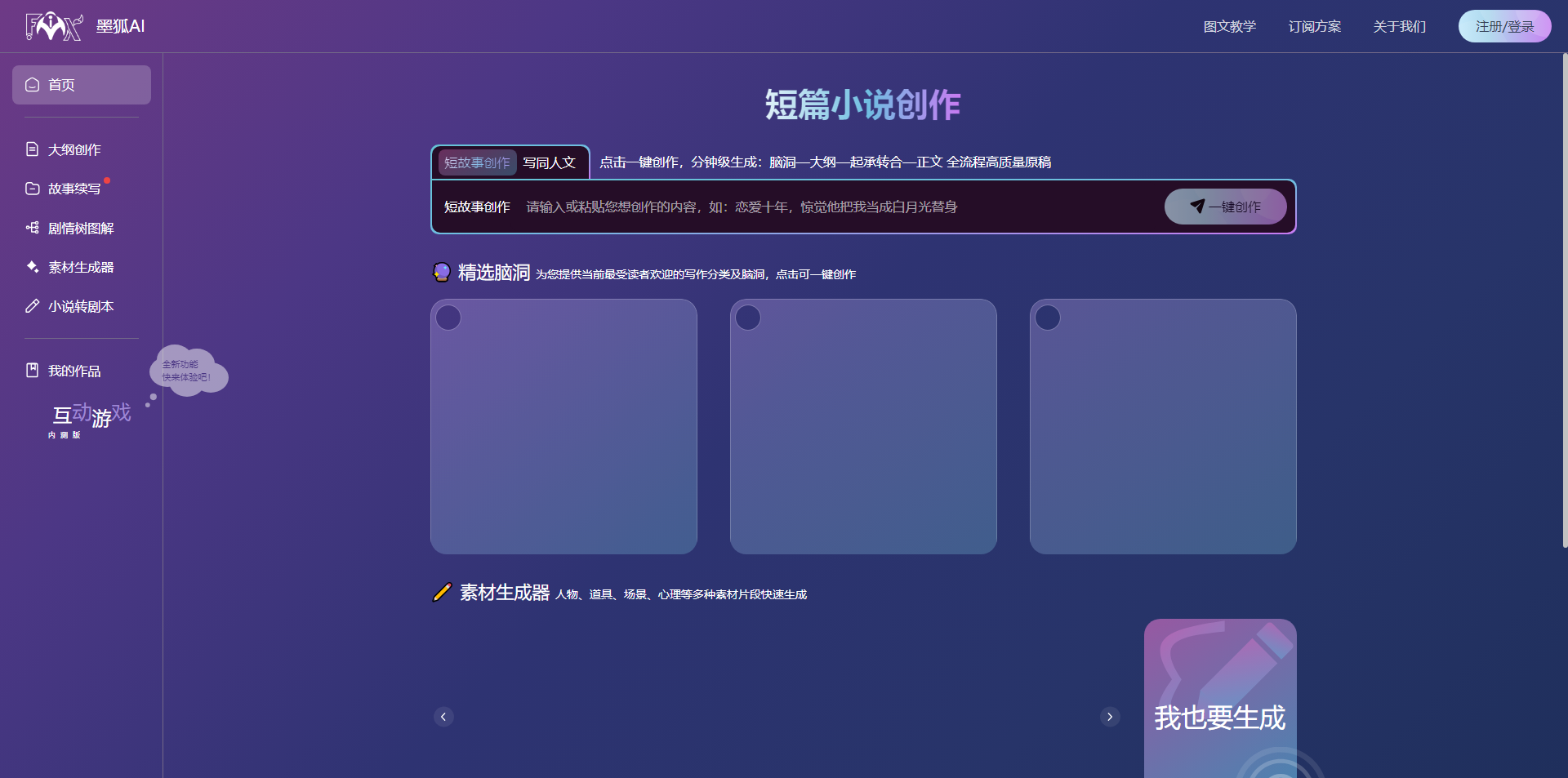Click the 精选脑洞 heading text

[494, 273]
